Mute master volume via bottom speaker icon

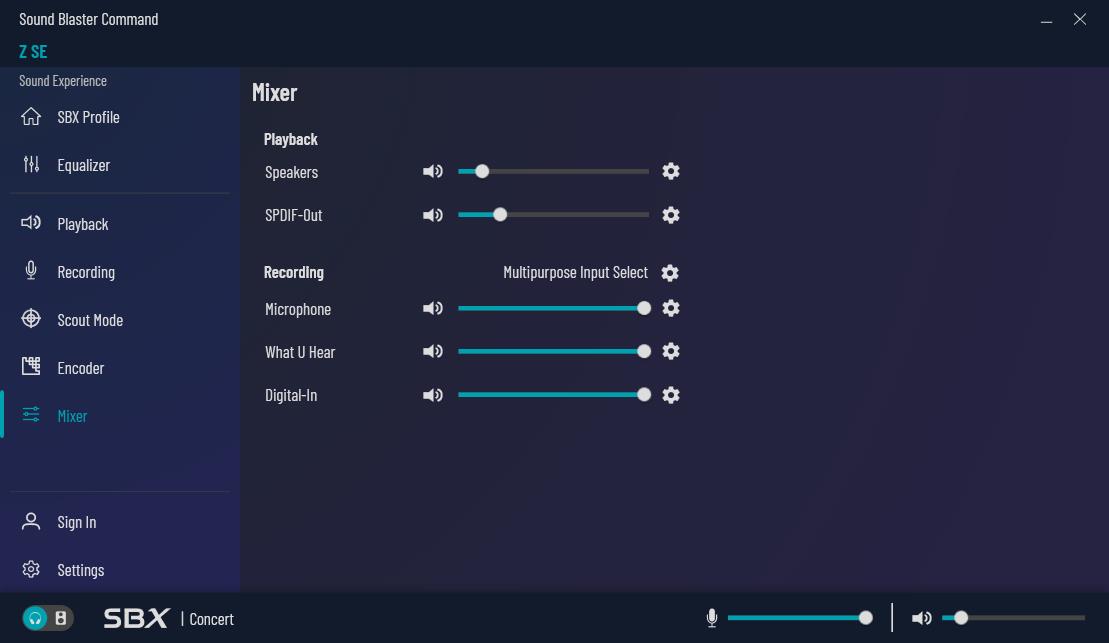click(922, 618)
